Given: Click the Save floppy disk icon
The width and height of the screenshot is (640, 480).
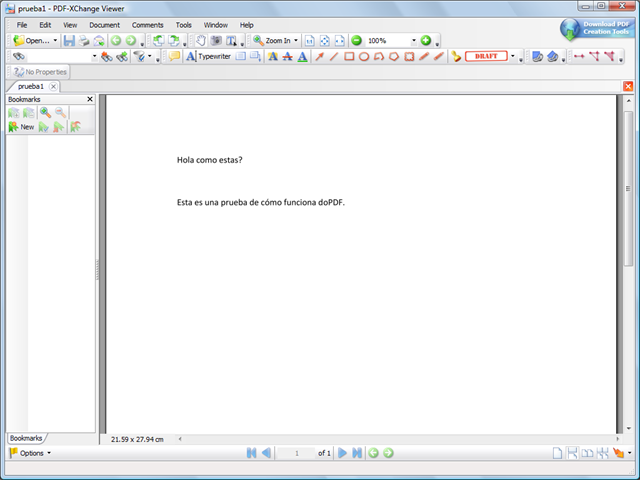Looking at the screenshot, I should point(69,40).
